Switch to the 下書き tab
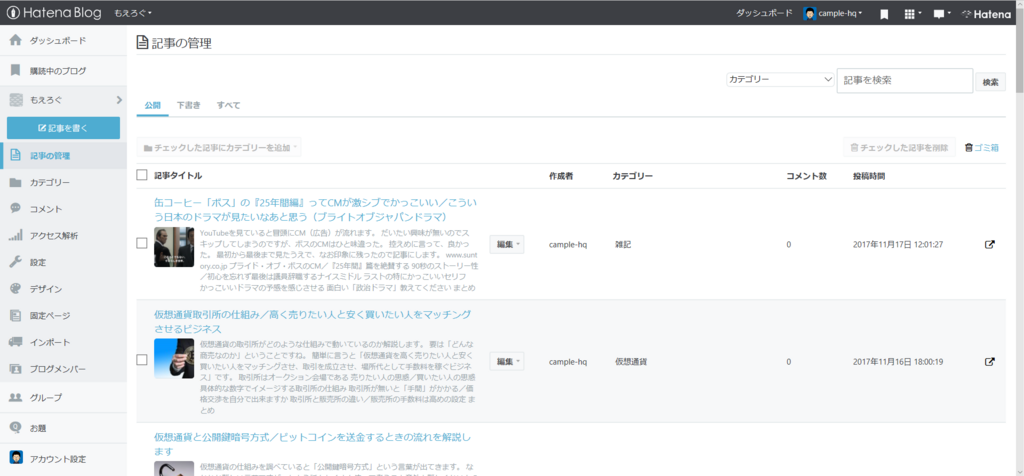This screenshot has height=476, width=1024. pyautogui.click(x=189, y=105)
